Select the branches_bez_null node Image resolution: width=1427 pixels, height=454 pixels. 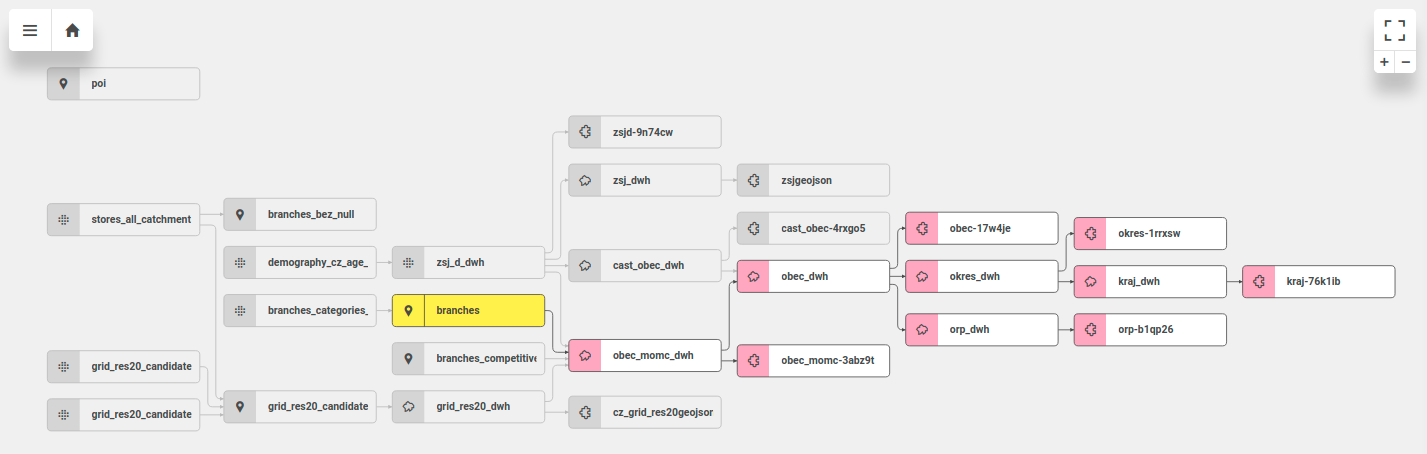310,214
